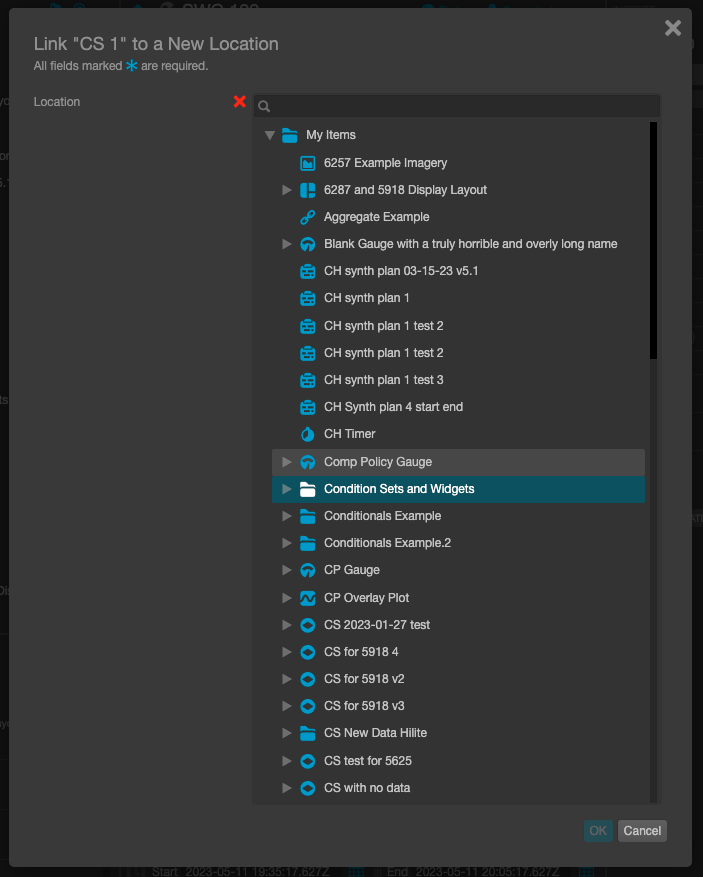Viewport: 703px width, 877px height.
Task: Click the Cancel button
Action: [x=642, y=831]
